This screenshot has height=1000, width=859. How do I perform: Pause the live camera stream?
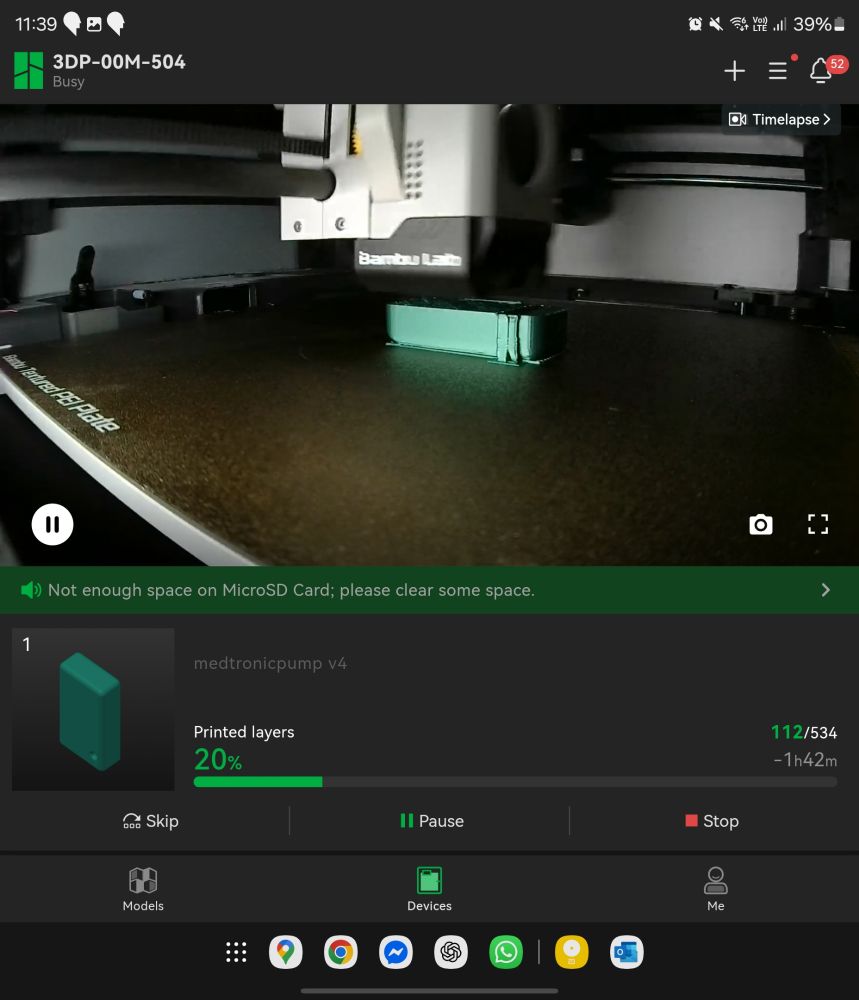click(x=52, y=524)
